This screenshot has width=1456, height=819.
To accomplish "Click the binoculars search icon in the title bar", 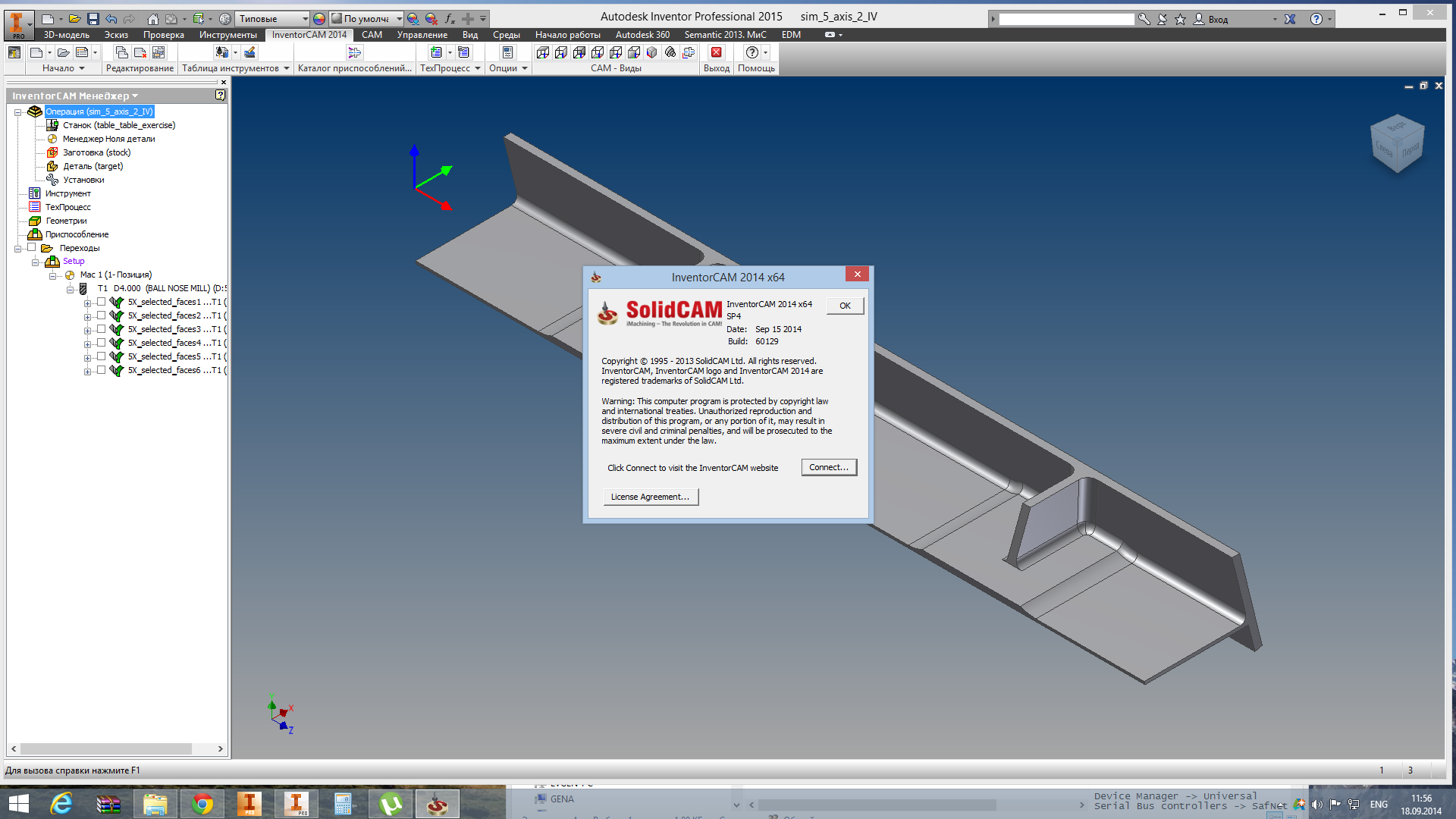I will pyautogui.click(x=1144, y=19).
